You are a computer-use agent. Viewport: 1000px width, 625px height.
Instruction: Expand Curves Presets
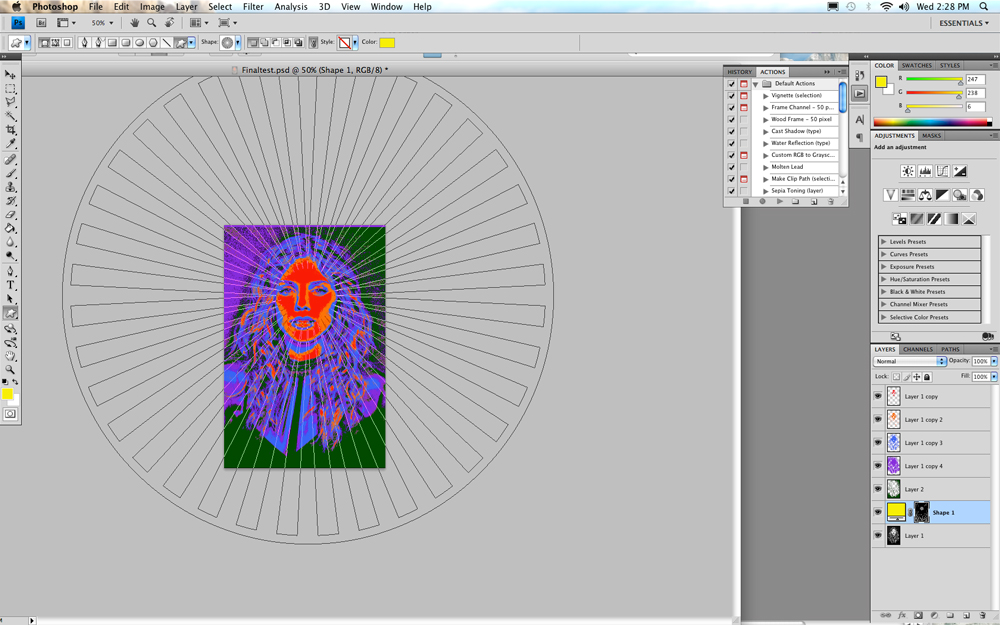click(x=883, y=254)
